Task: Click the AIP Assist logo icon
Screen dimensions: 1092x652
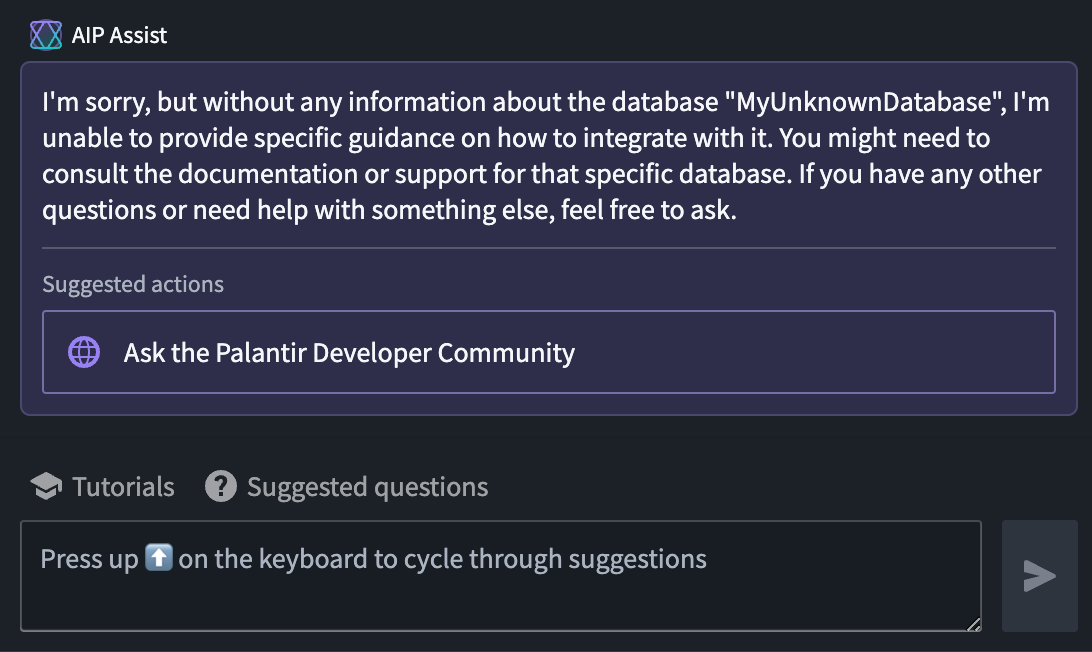Action: click(x=46, y=36)
